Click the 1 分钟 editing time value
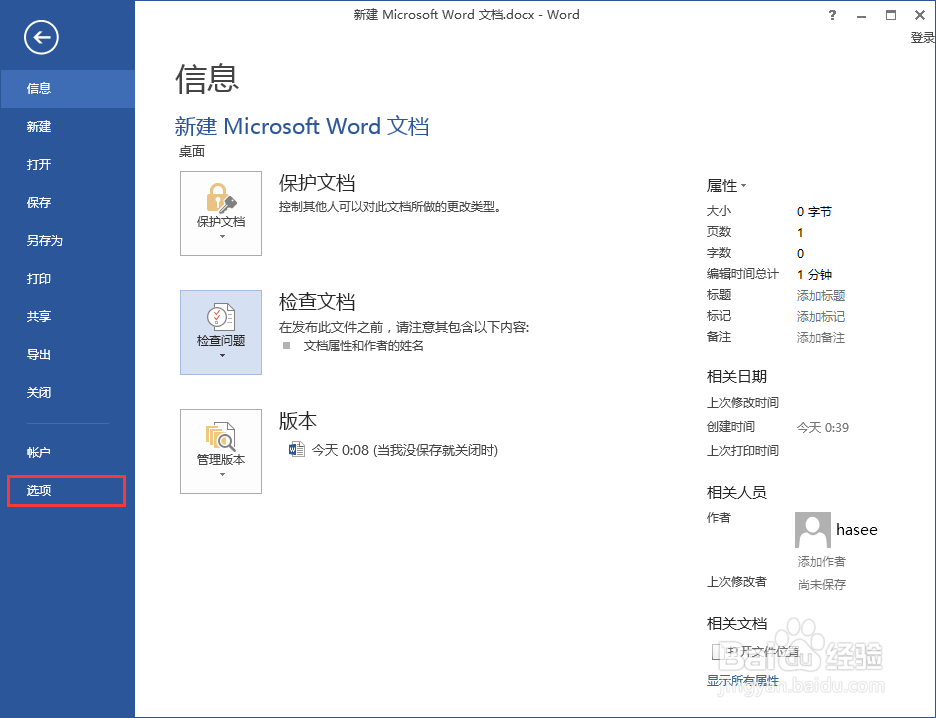 (814, 275)
